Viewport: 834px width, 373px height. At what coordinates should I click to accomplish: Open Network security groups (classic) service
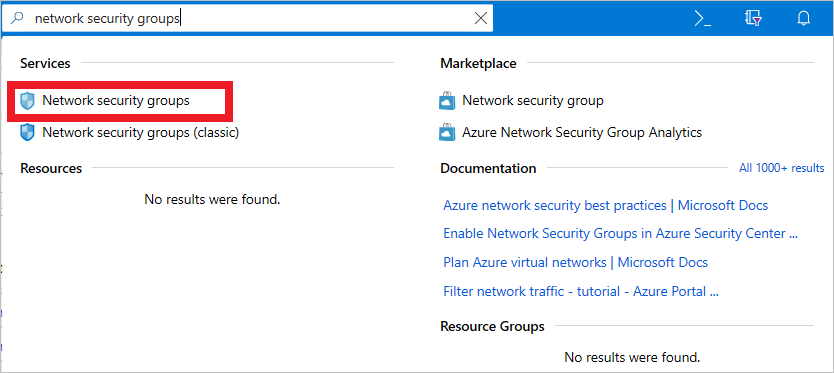pos(140,132)
